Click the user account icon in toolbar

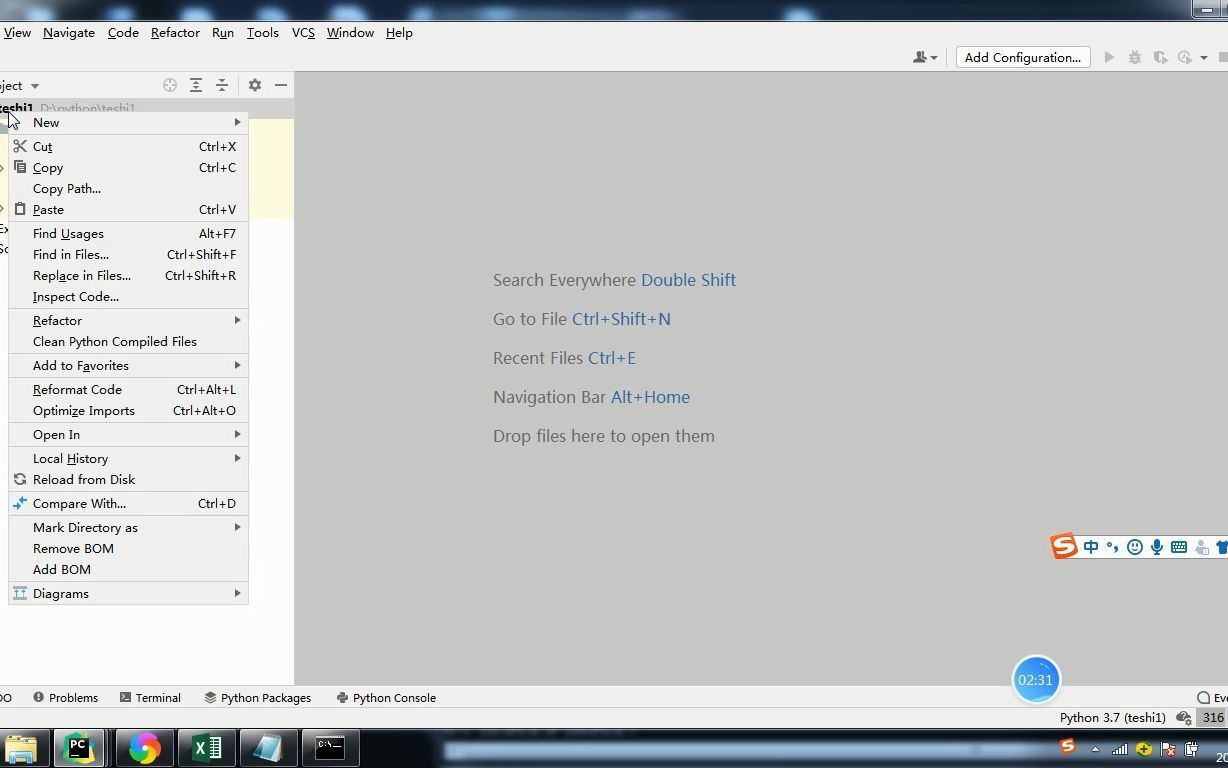[920, 57]
